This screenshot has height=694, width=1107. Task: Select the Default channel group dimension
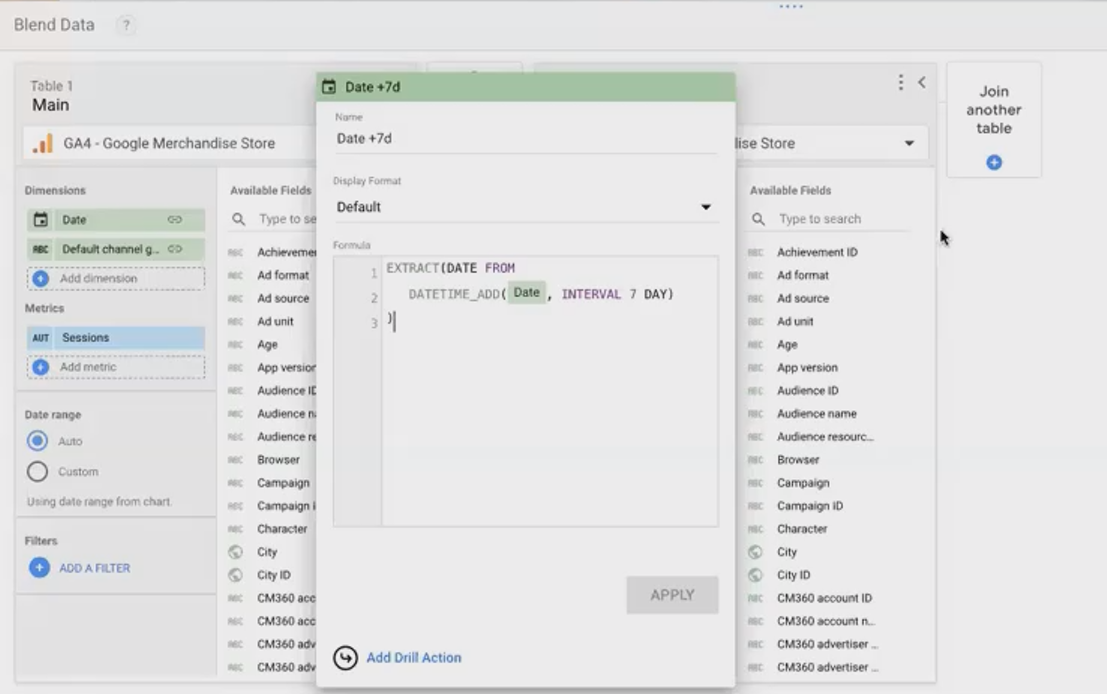116,249
